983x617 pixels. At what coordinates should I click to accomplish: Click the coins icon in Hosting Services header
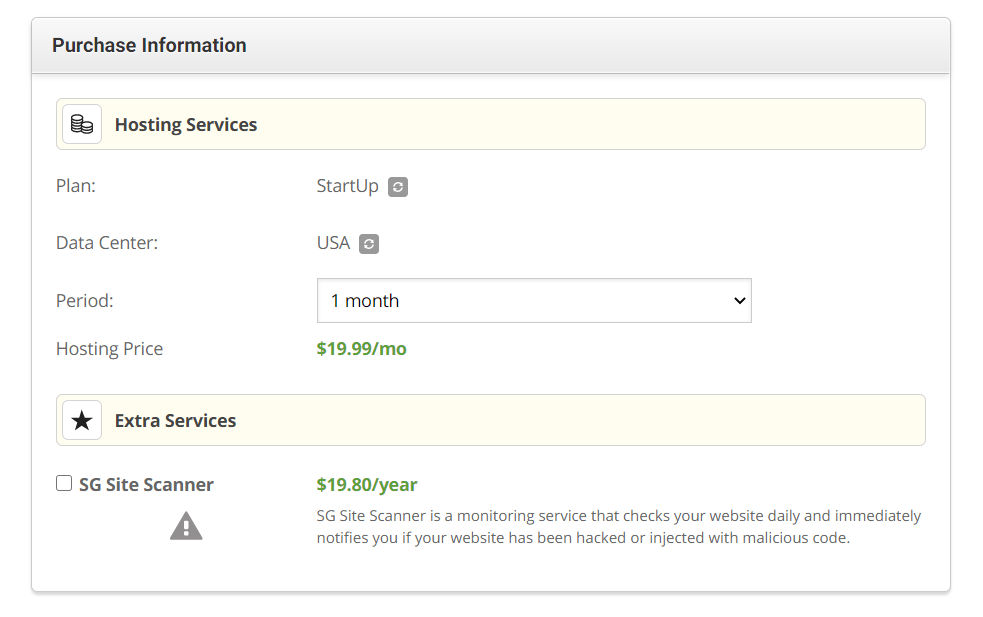[82, 124]
